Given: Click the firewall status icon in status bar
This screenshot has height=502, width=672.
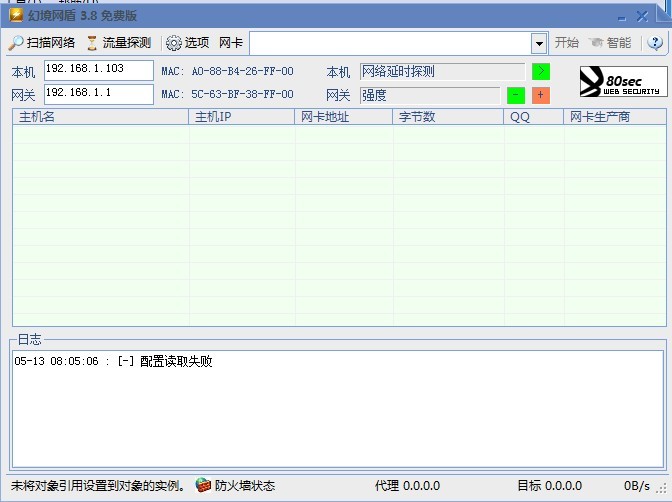Looking at the screenshot, I should click(203, 485).
